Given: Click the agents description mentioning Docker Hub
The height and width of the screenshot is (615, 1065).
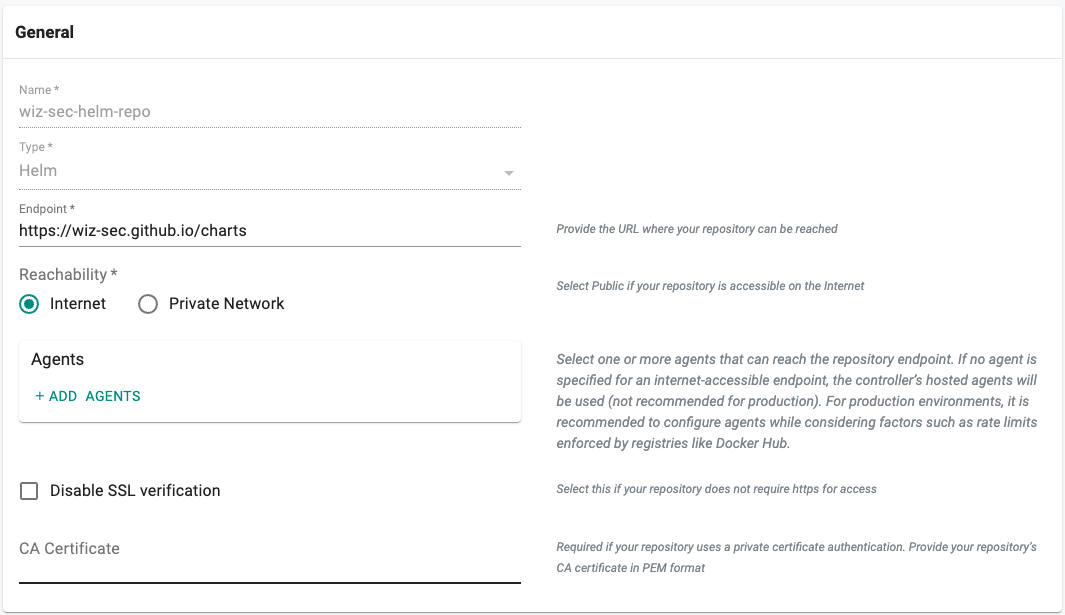Looking at the screenshot, I should pos(796,400).
